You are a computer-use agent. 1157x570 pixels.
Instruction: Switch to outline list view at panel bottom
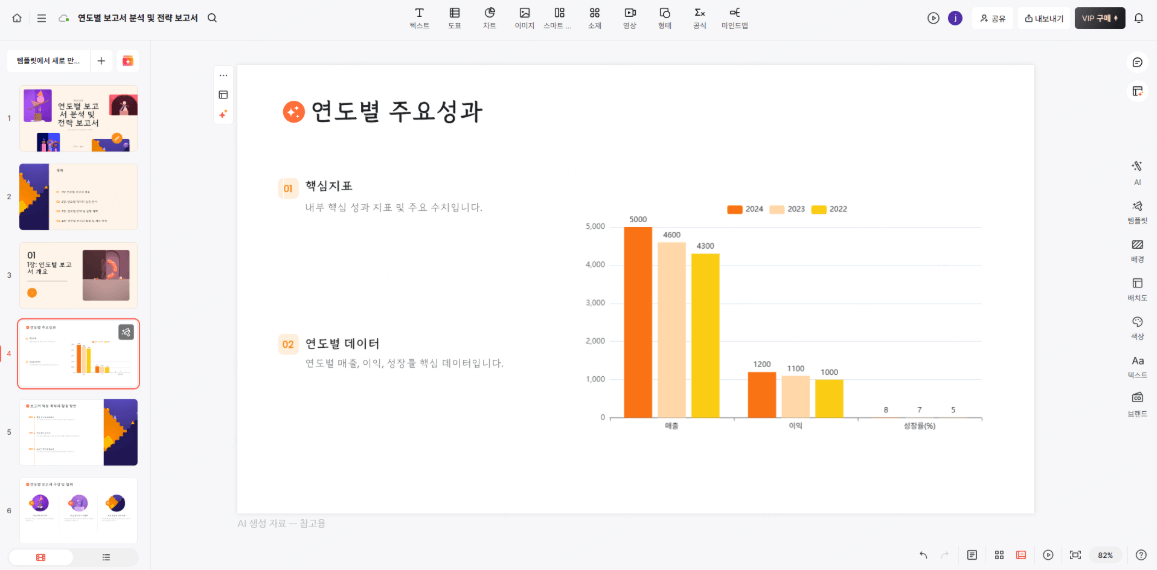coord(106,557)
